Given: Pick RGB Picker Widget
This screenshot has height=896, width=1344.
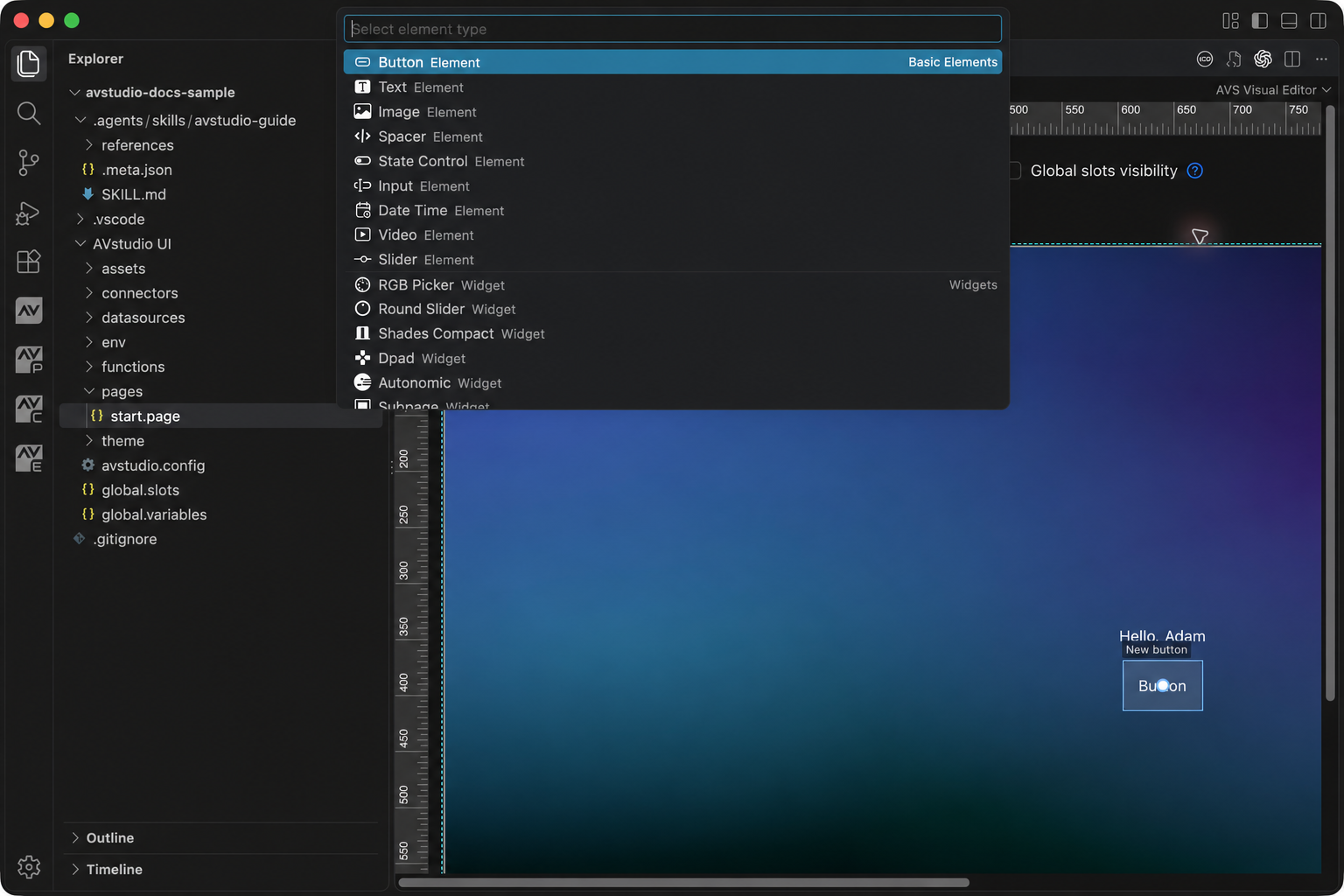Looking at the screenshot, I should [x=672, y=284].
